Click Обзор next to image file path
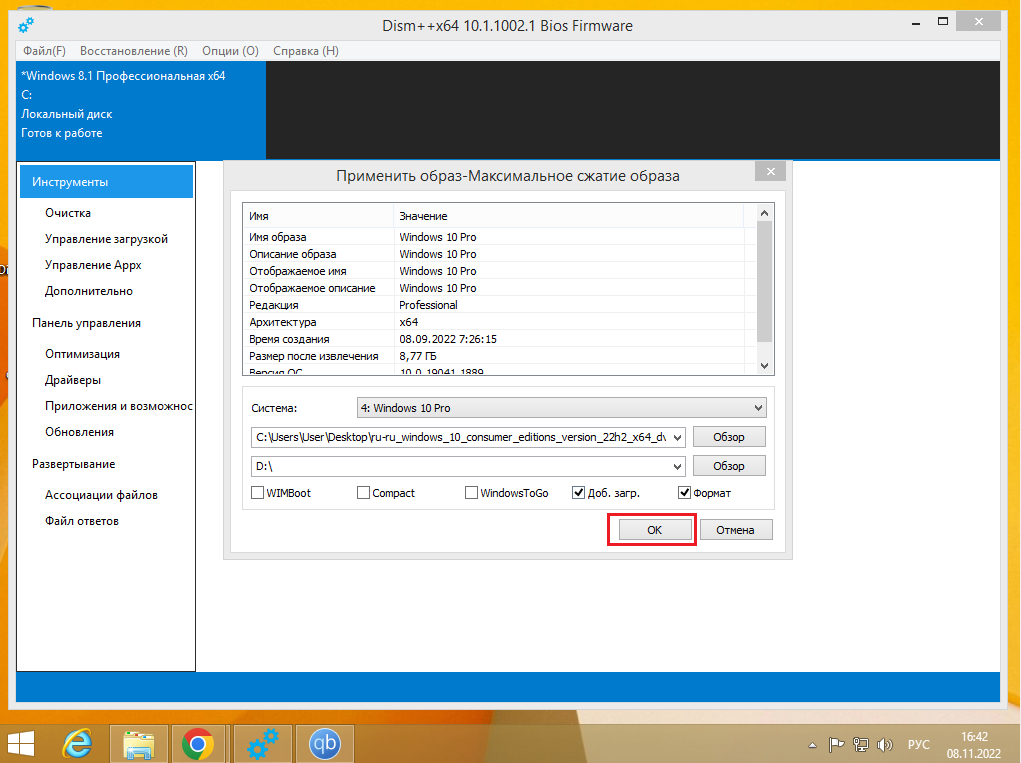 click(x=729, y=437)
